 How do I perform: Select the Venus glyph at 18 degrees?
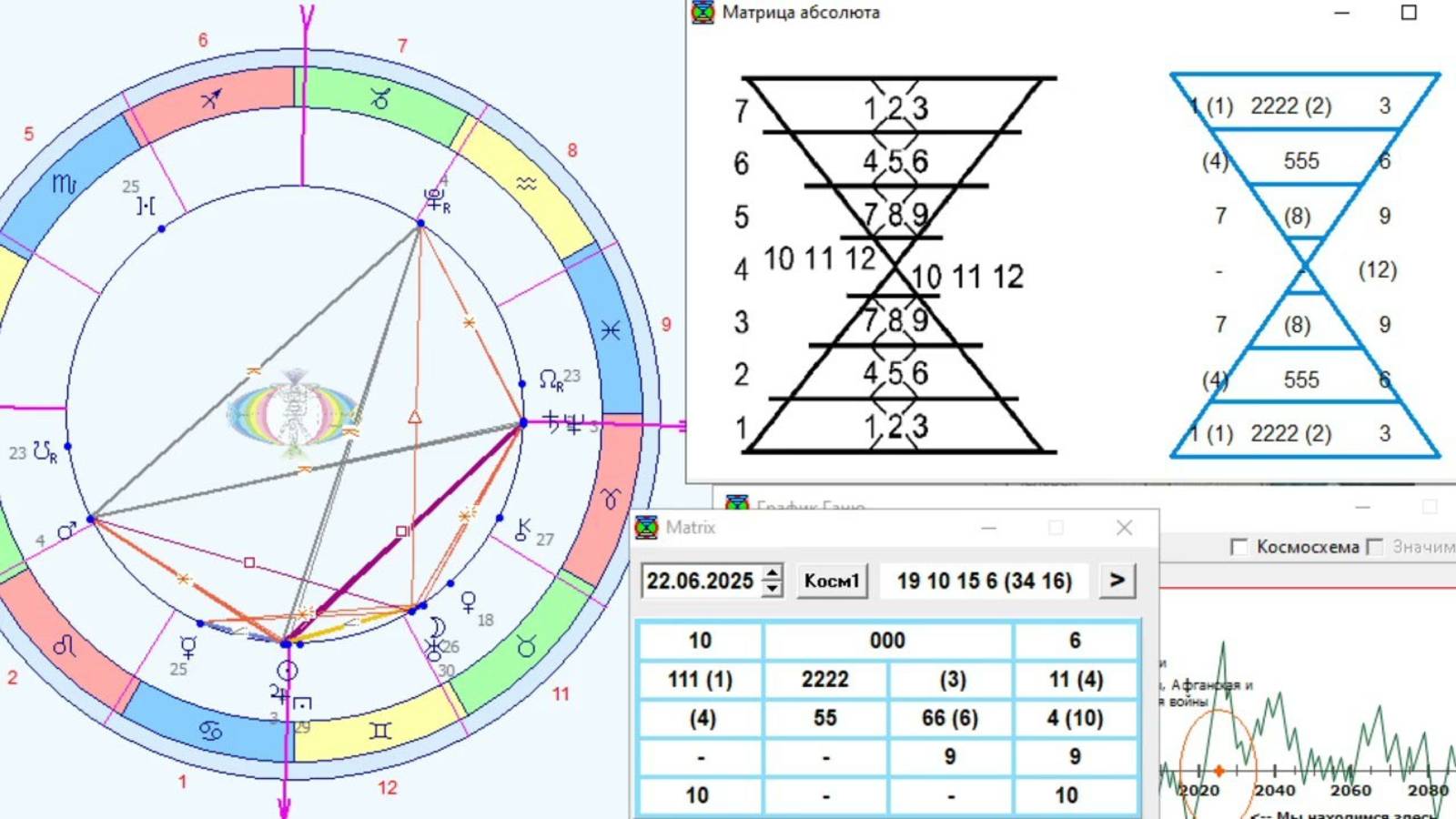tap(468, 602)
